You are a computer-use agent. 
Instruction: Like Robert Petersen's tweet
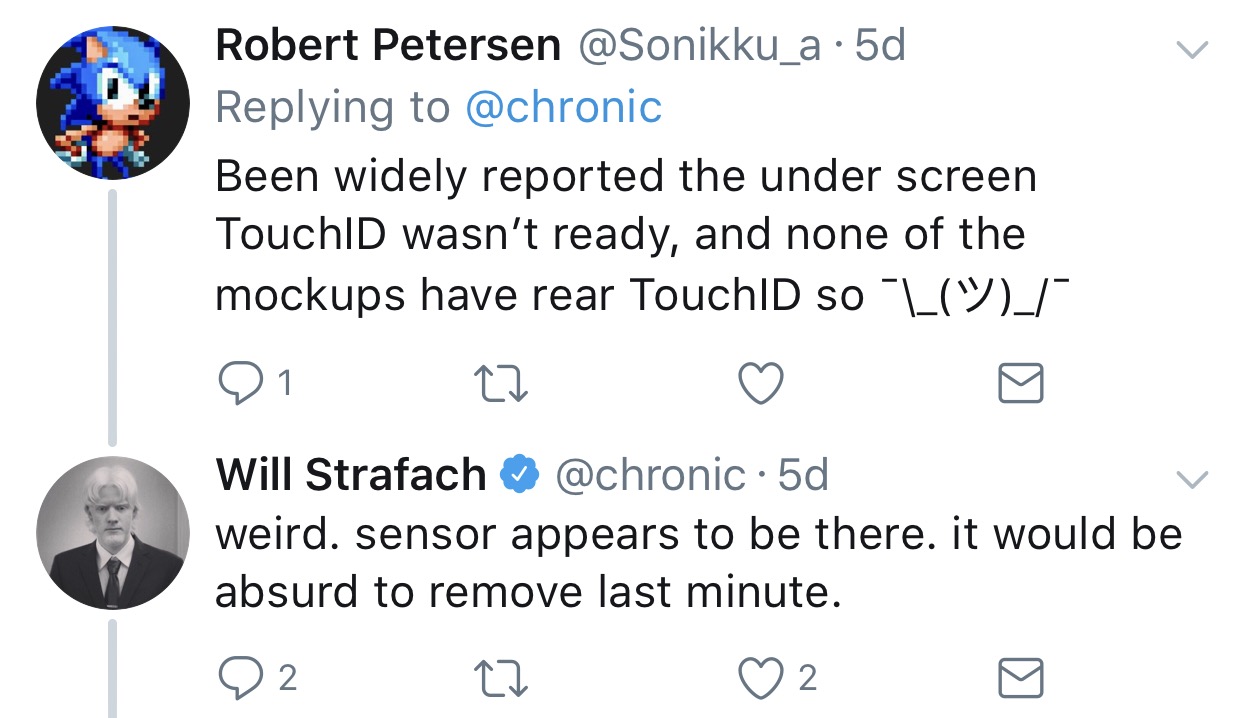point(760,384)
